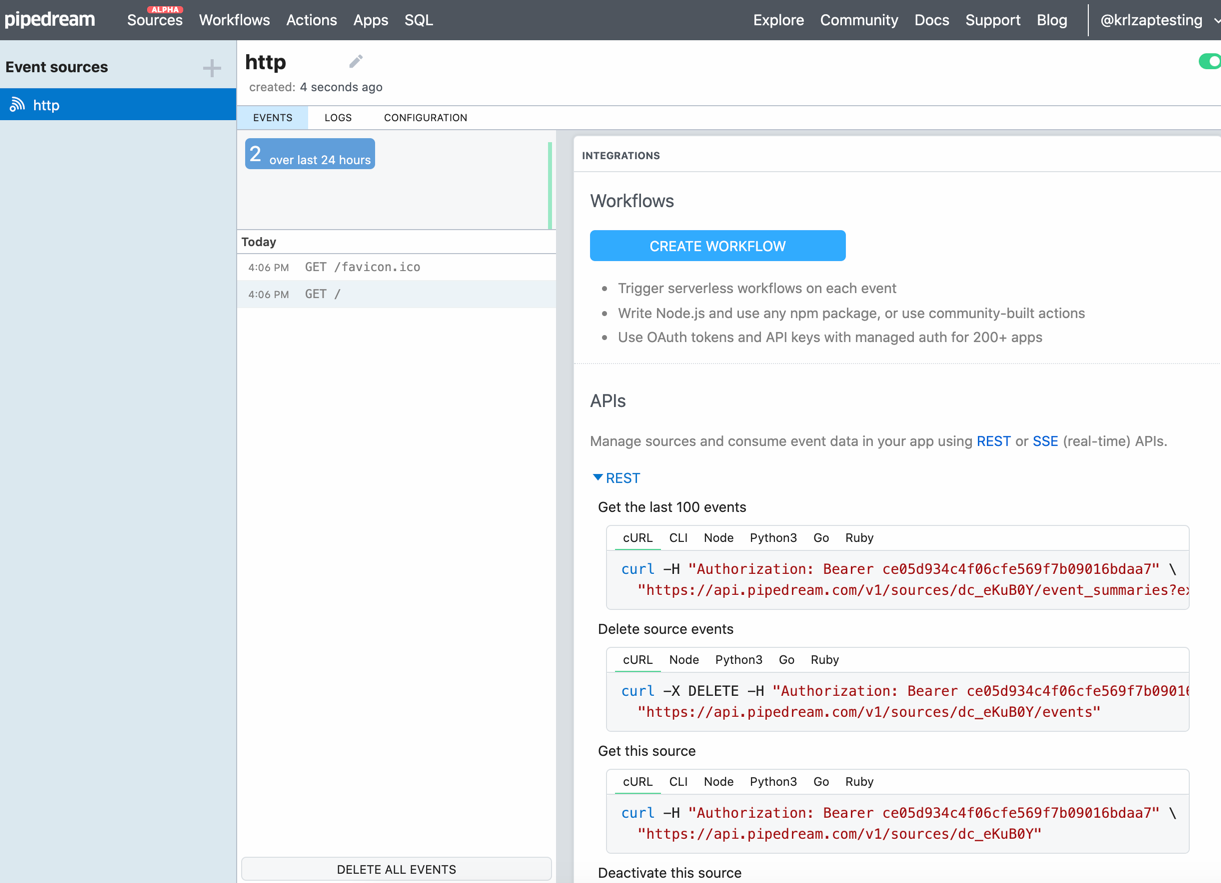
Task: Select CLI tab under Get this source
Action: point(678,782)
